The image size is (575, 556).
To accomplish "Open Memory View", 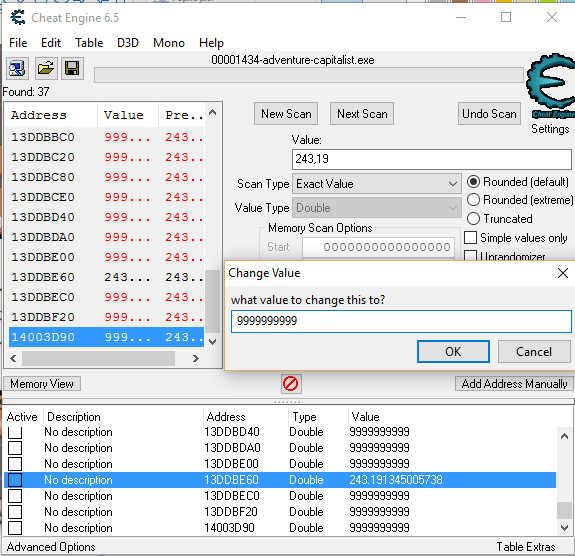I will pos(42,384).
